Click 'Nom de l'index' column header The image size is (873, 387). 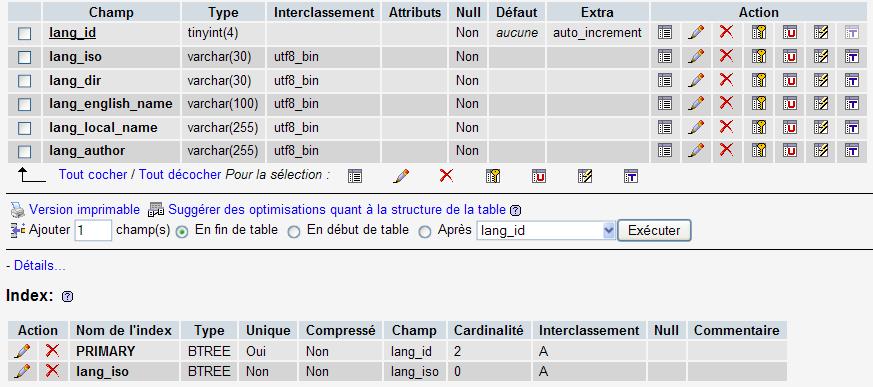point(124,330)
